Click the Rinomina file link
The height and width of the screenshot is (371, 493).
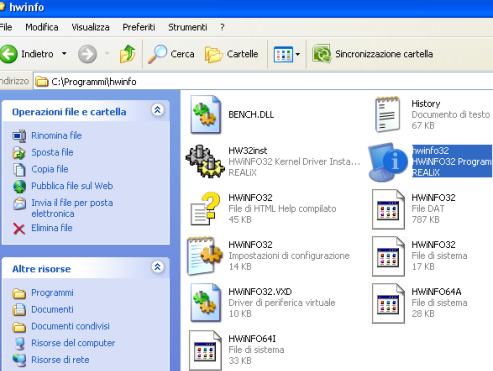[56, 136]
